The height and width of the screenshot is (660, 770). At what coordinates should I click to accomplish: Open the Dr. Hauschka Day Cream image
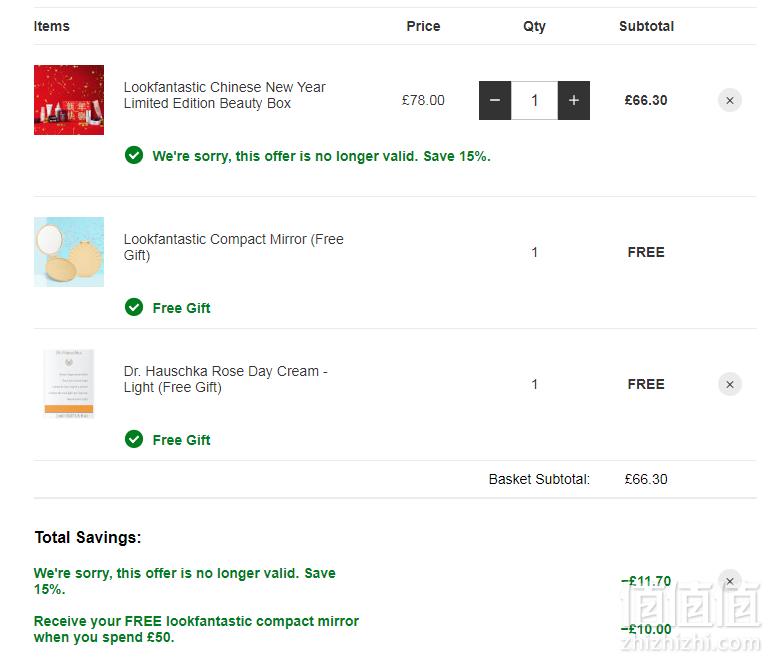click(69, 384)
